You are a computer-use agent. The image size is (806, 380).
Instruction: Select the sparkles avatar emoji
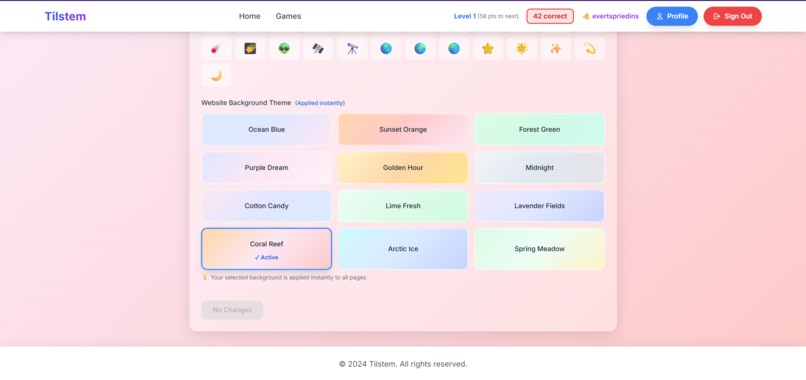pyautogui.click(x=556, y=49)
